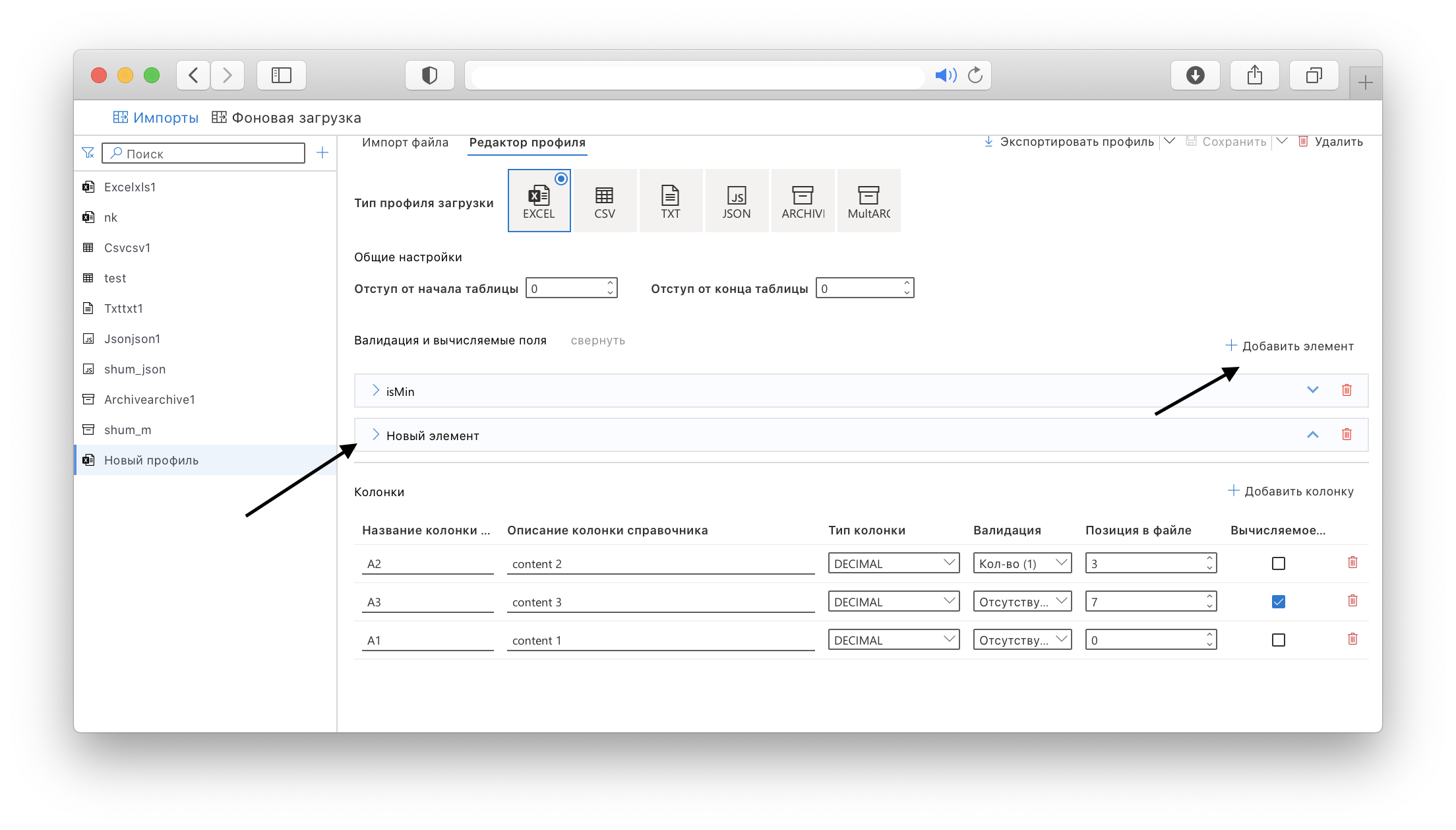Open Txttxt1 profile
This screenshot has width=1456, height=830.
point(205,308)
